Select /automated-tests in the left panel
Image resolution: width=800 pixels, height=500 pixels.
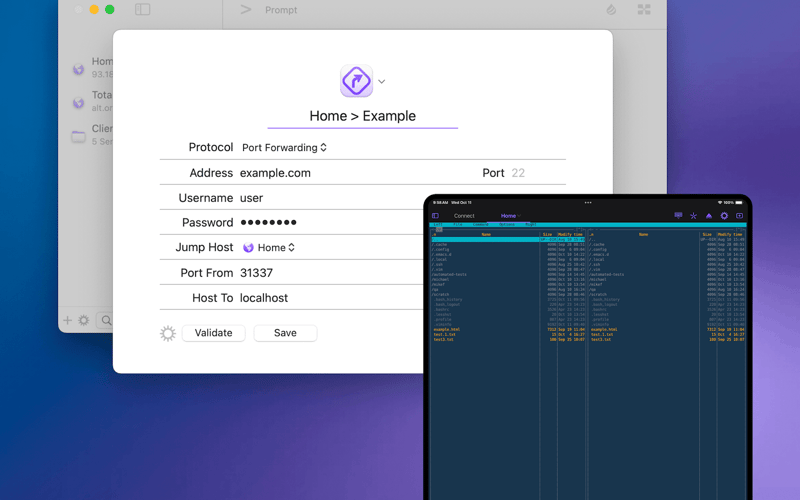pyautogui.click(x=449, y=274)
